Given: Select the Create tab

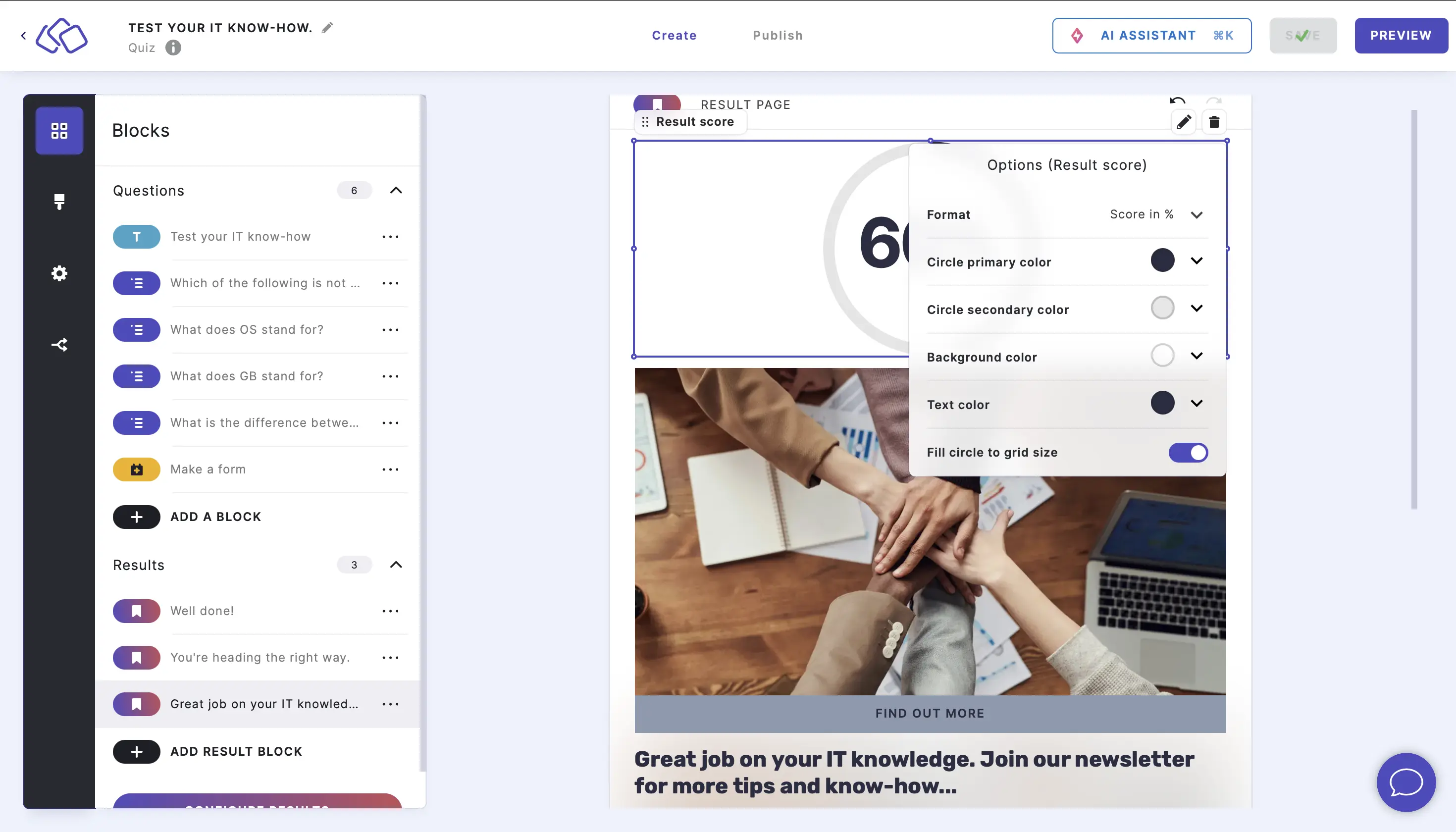Looking at the screenshot, I should (x=674, y=35).
